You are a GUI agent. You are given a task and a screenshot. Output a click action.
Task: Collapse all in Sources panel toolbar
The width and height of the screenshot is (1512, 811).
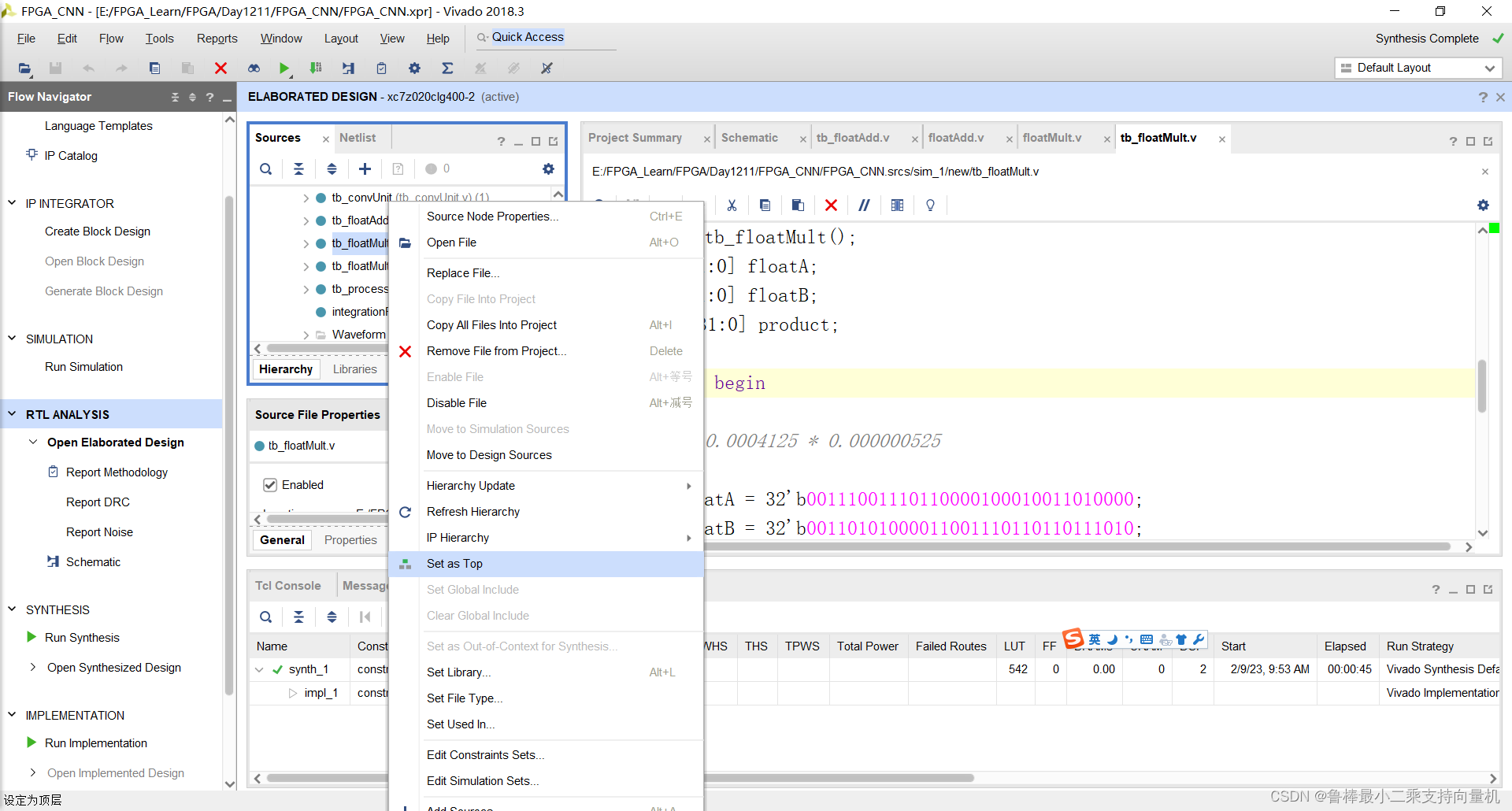[298, 168]
